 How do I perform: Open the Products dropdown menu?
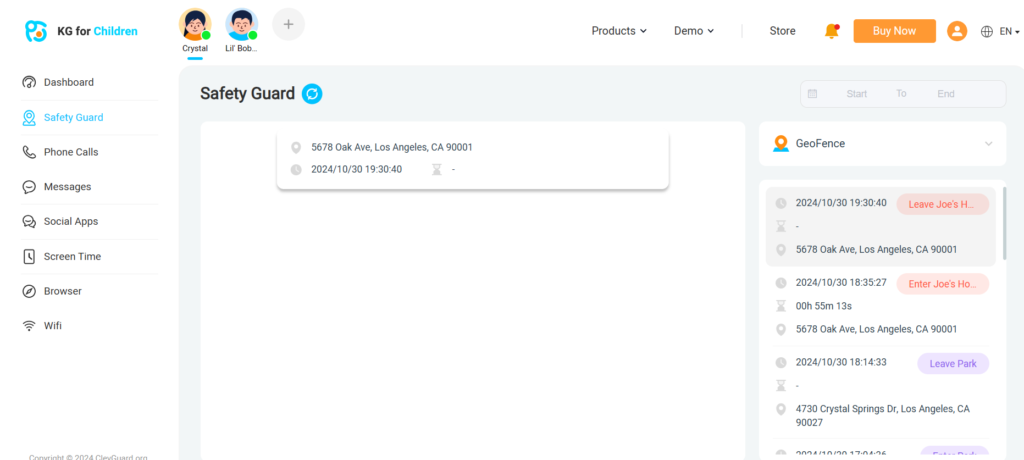click(x=619, y=31)
